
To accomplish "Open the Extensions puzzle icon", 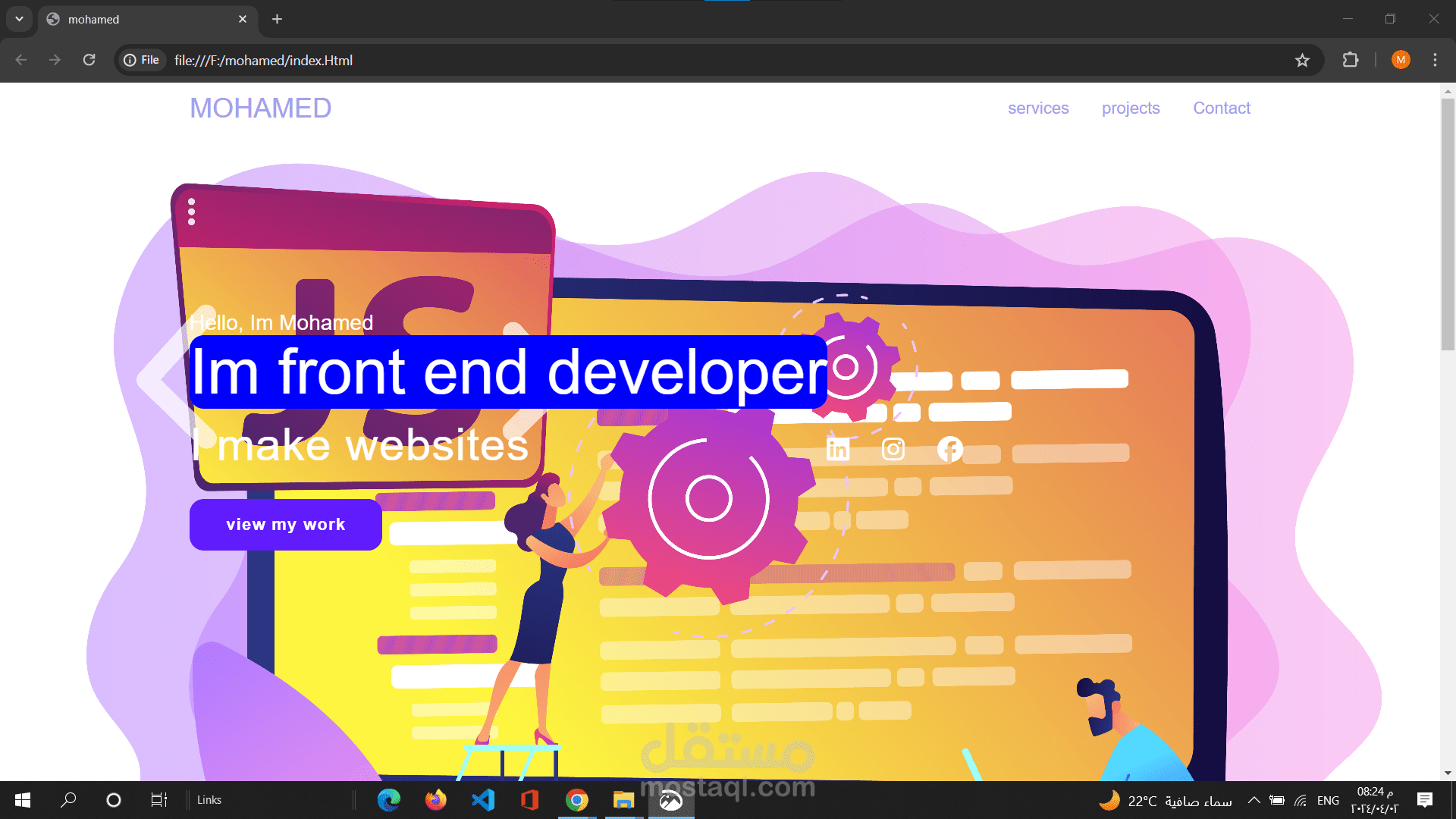I will pyautogui.click(x=1351, y=60).
